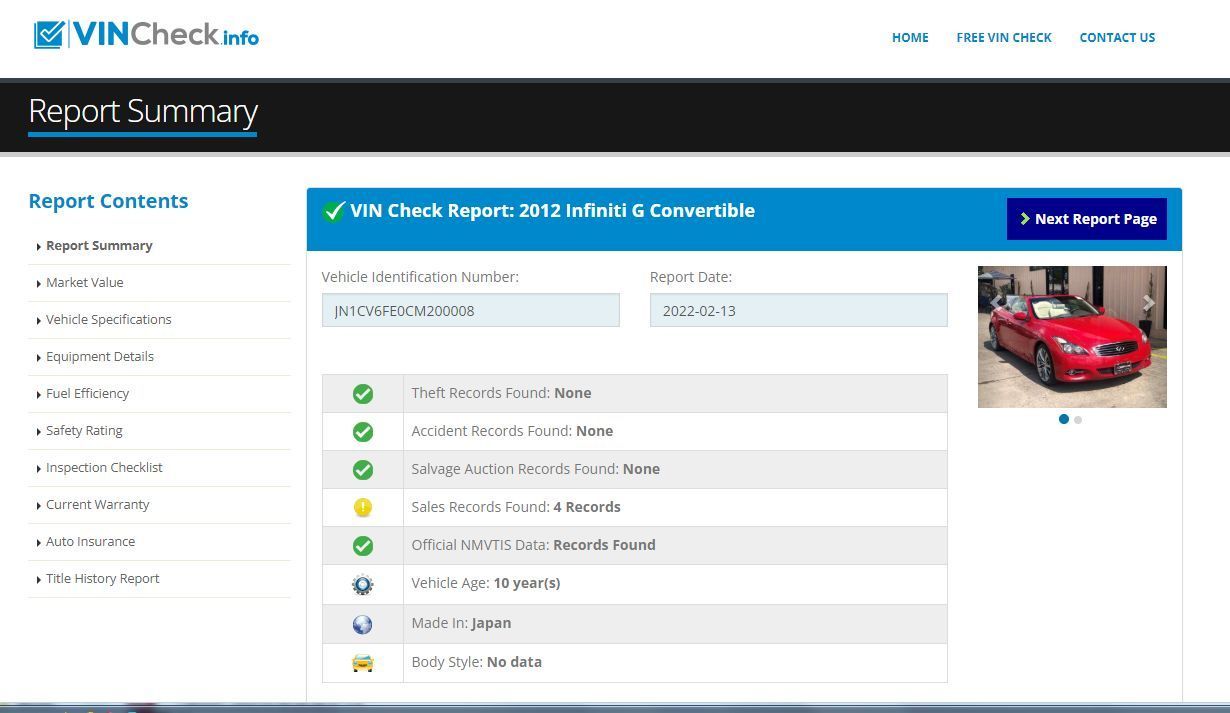Click the red Infiniti convertible photo
Viewport: 1230px width, 713px height.
point(1072,337)
